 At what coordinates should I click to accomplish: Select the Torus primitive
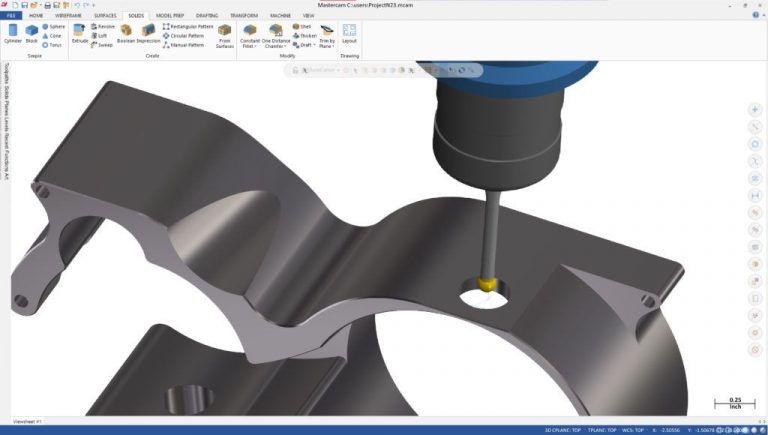pyautogui.click(x=53, y=45)
